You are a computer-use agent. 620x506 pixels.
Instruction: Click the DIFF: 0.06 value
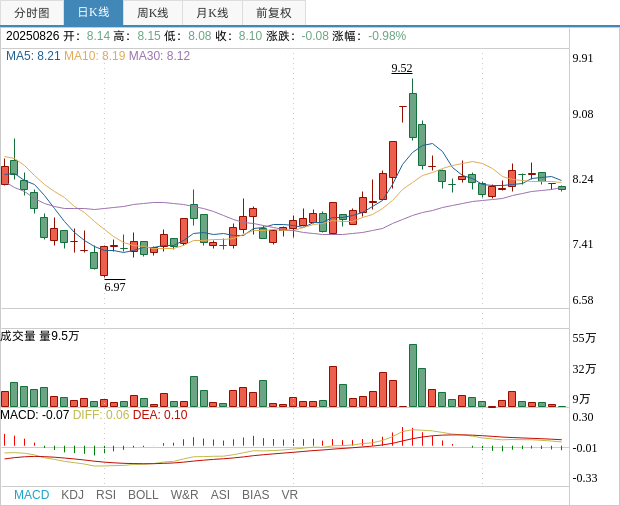(x=101, y=415)
